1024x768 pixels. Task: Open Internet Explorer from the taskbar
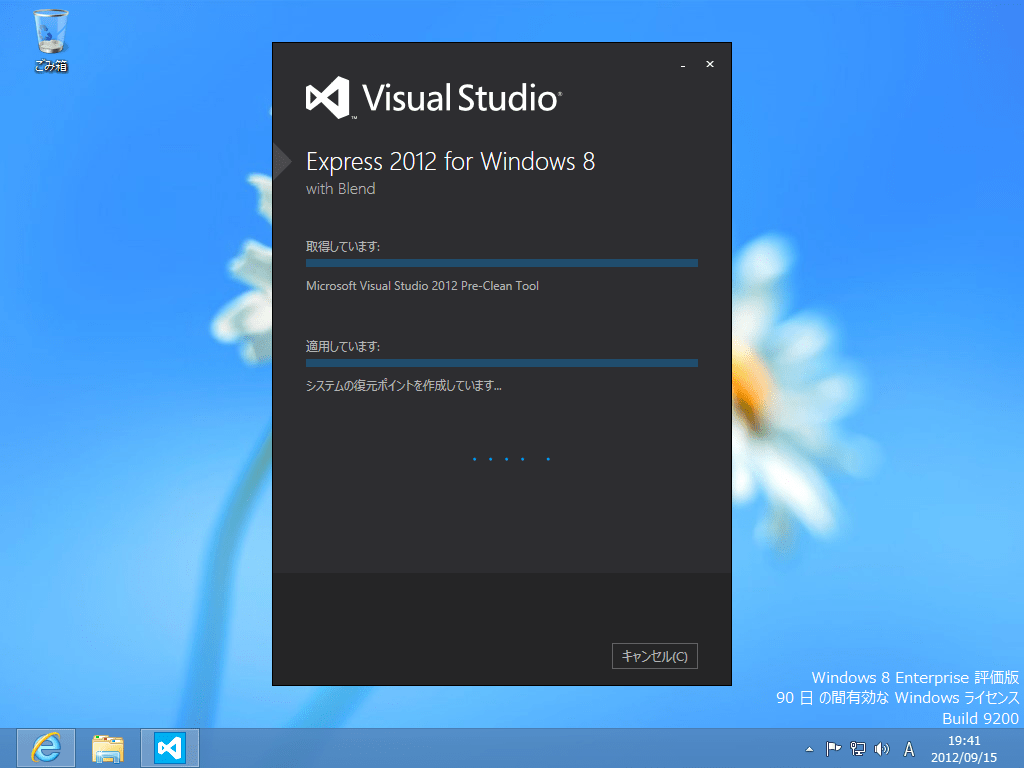pyautogui.click(x=46, y=748)
